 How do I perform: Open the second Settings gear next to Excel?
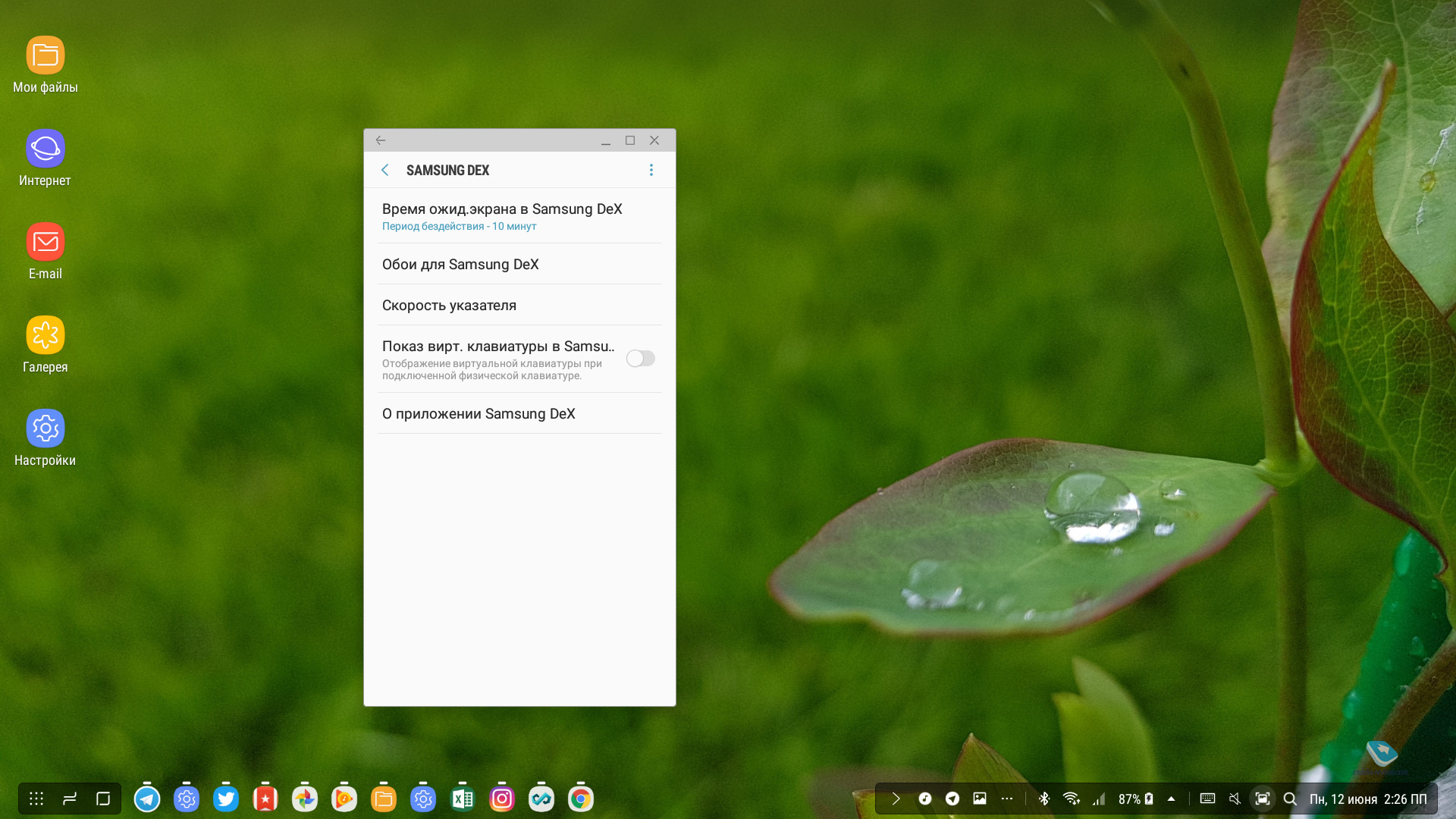coord(423,799)
